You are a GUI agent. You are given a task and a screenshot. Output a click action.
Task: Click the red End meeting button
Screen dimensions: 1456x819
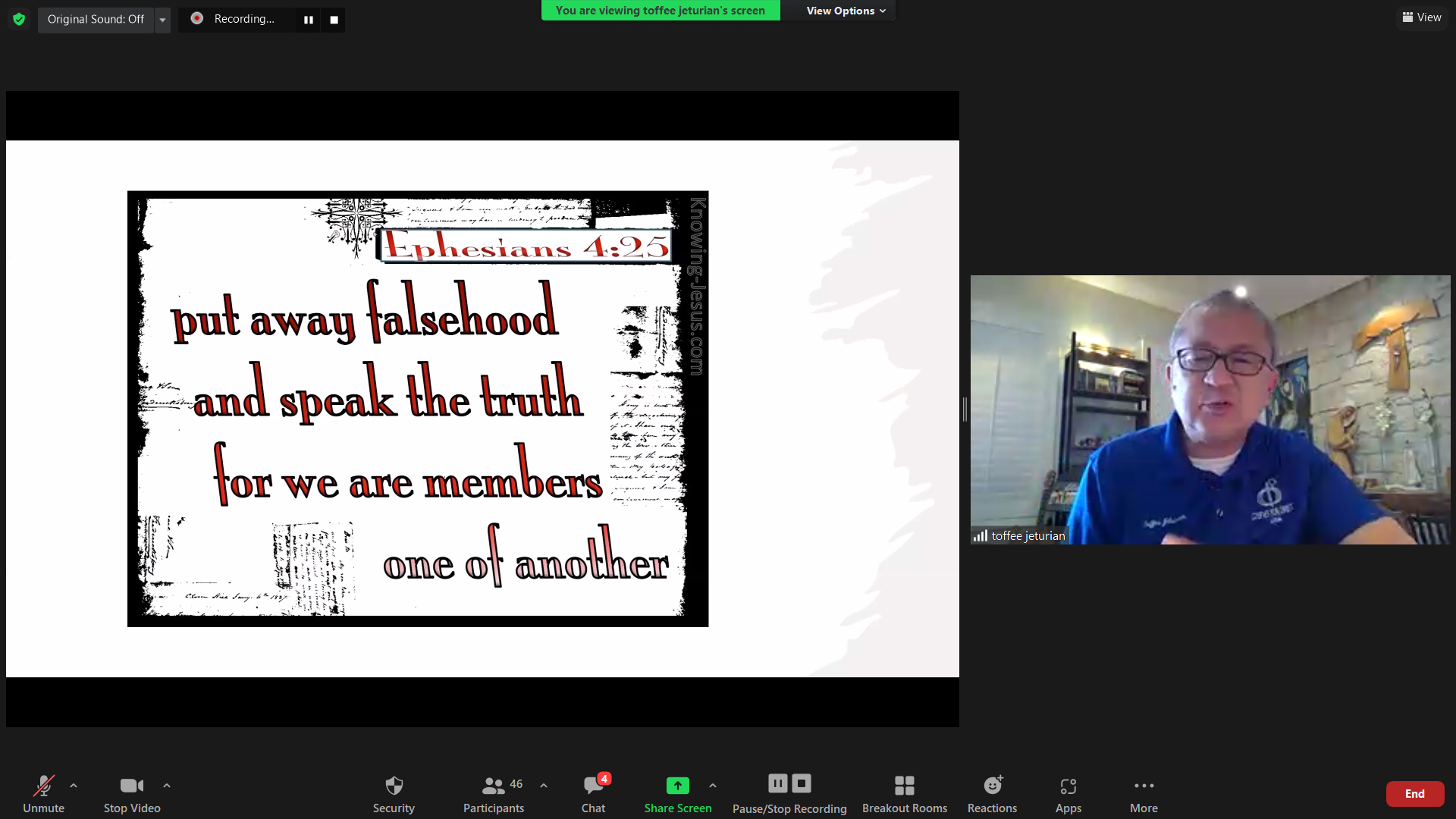tap(1414, 793)
